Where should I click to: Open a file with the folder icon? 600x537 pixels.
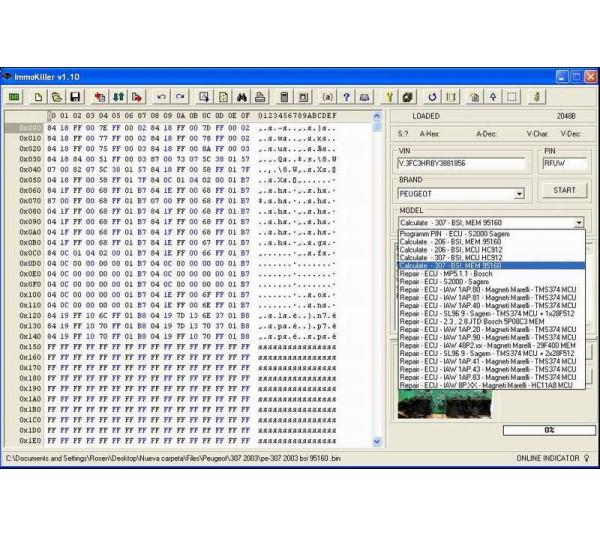point(57,97)
